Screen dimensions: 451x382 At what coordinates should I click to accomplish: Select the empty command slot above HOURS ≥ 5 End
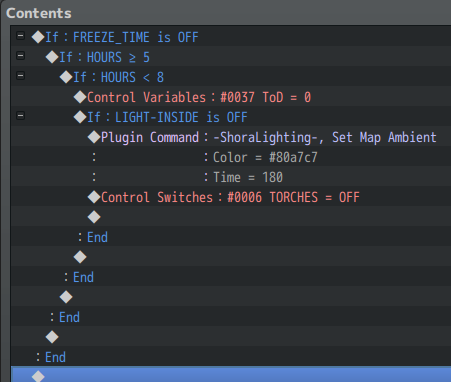(x=231, y=296)
